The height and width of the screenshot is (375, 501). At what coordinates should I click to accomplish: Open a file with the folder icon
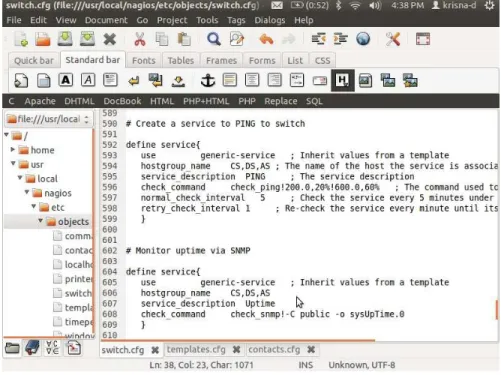coord(43,39)
